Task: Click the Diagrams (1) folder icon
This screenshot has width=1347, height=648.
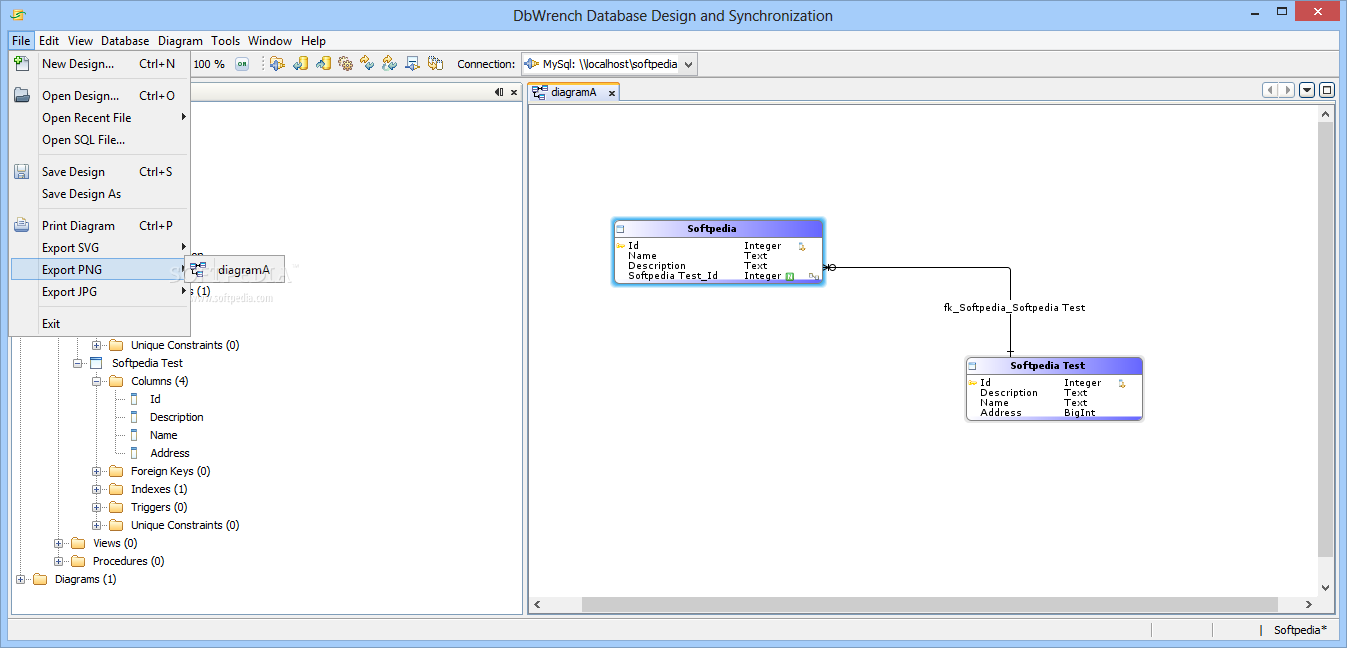Action: pos(40,579)
